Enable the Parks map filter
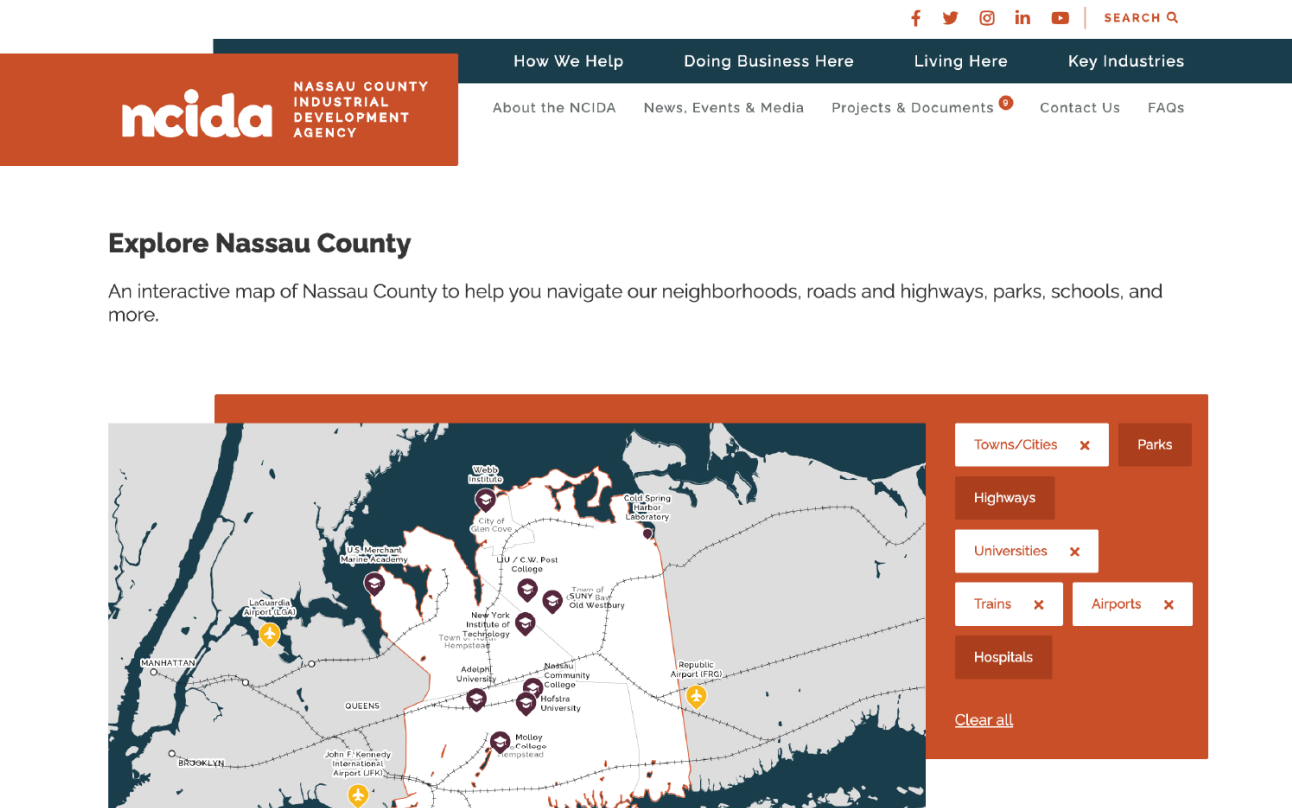 (1155, 445)
